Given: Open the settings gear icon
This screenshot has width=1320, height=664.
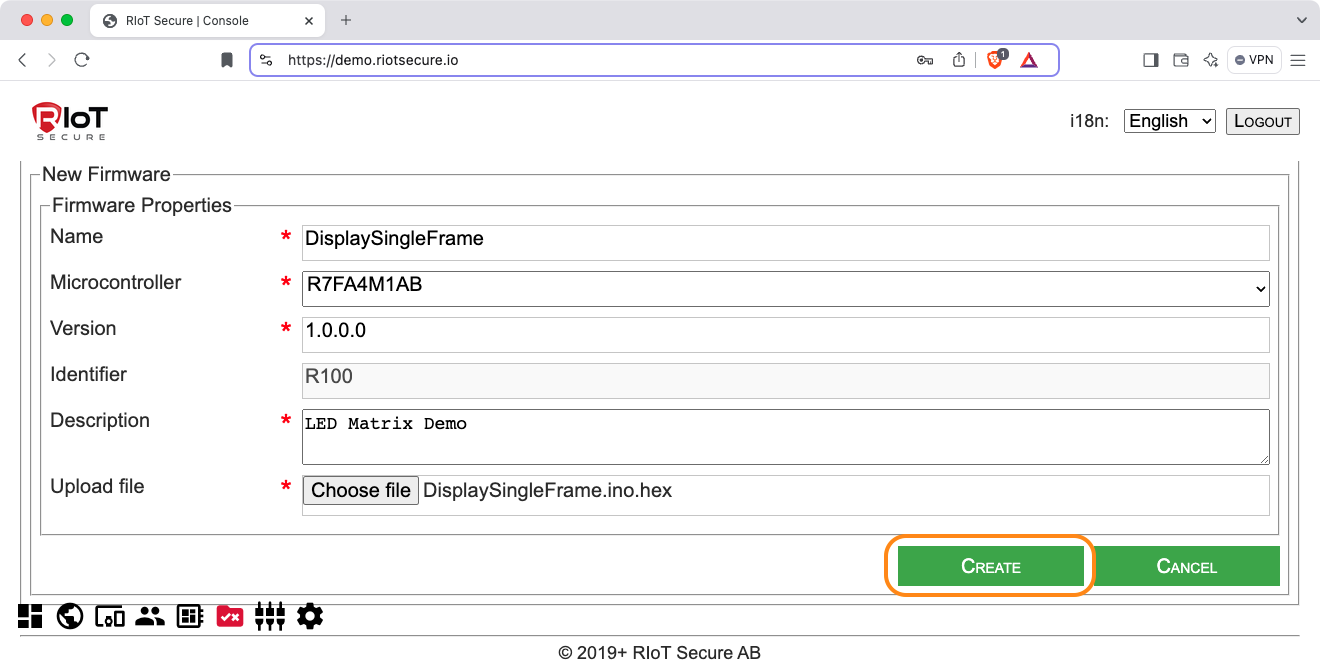Looking at the screenshot, I should (x=310, y=616).
